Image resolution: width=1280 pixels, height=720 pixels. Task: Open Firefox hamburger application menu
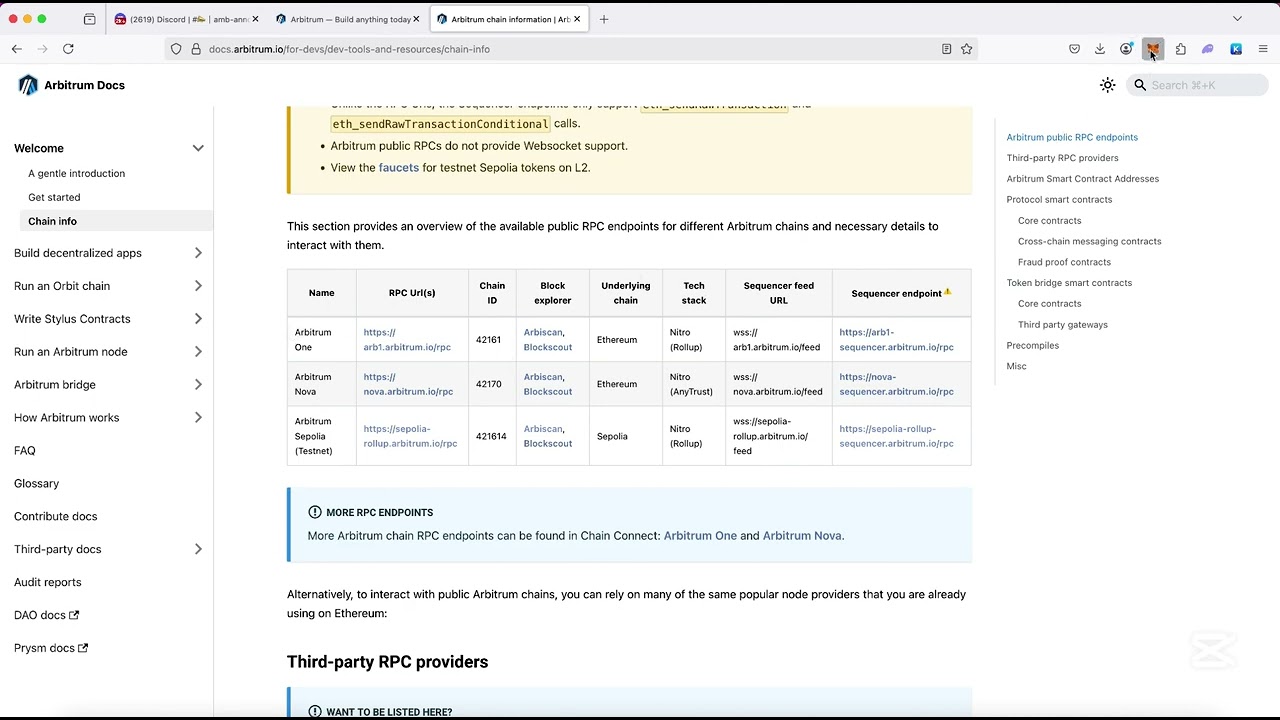[1263, 49]
